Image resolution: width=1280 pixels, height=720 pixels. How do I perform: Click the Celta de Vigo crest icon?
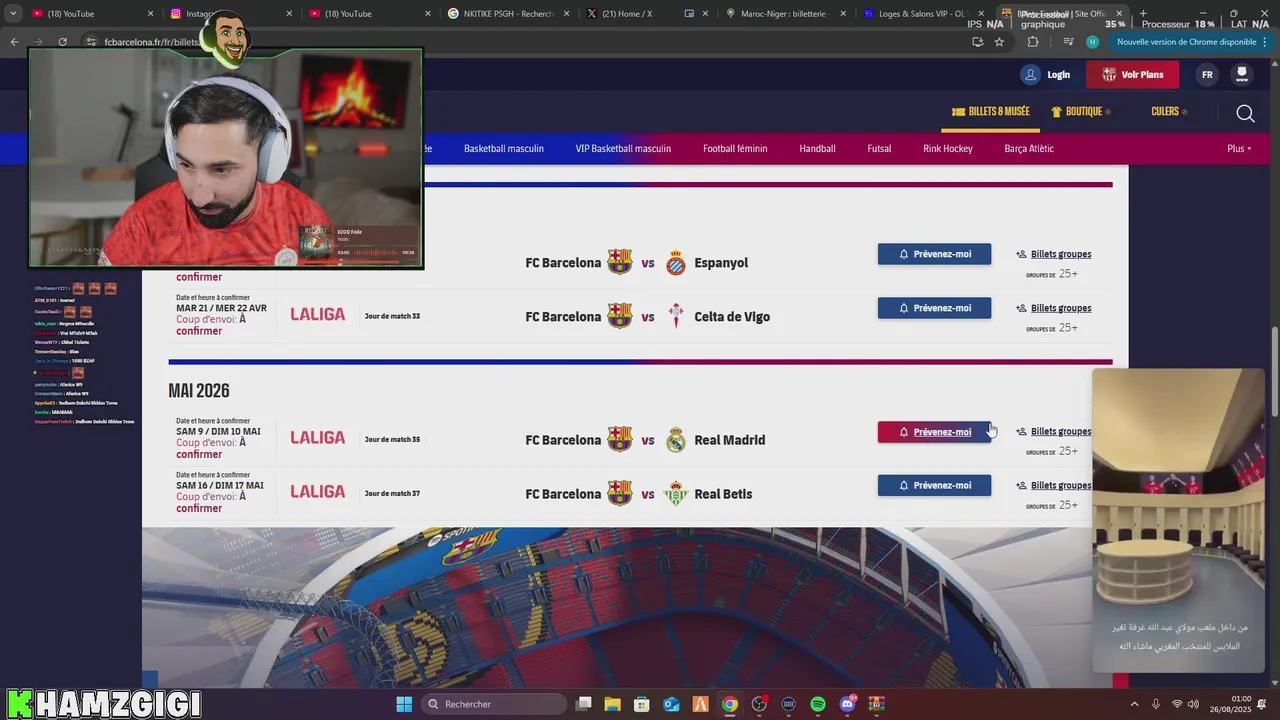point(676,317)
